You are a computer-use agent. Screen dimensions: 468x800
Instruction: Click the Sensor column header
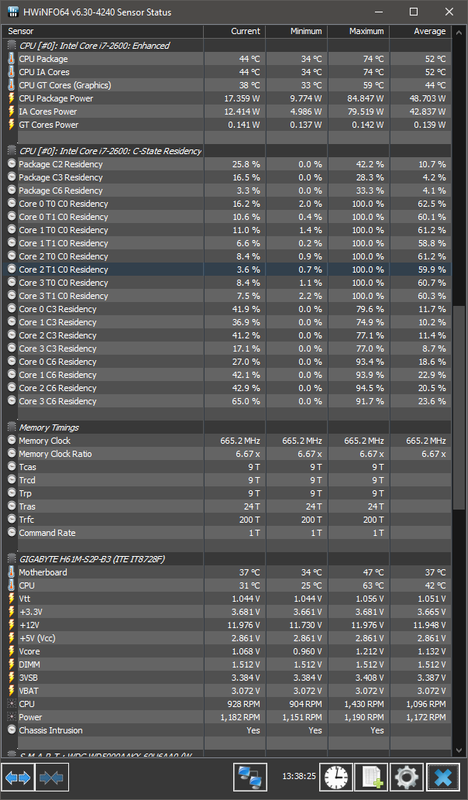click(103, 31)
